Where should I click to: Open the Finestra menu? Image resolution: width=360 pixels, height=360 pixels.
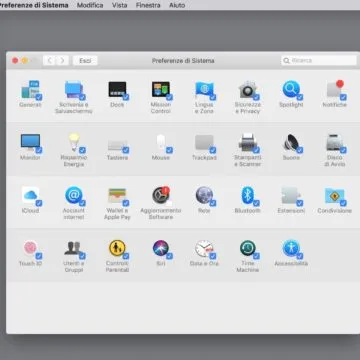click(x=148, y=5)
